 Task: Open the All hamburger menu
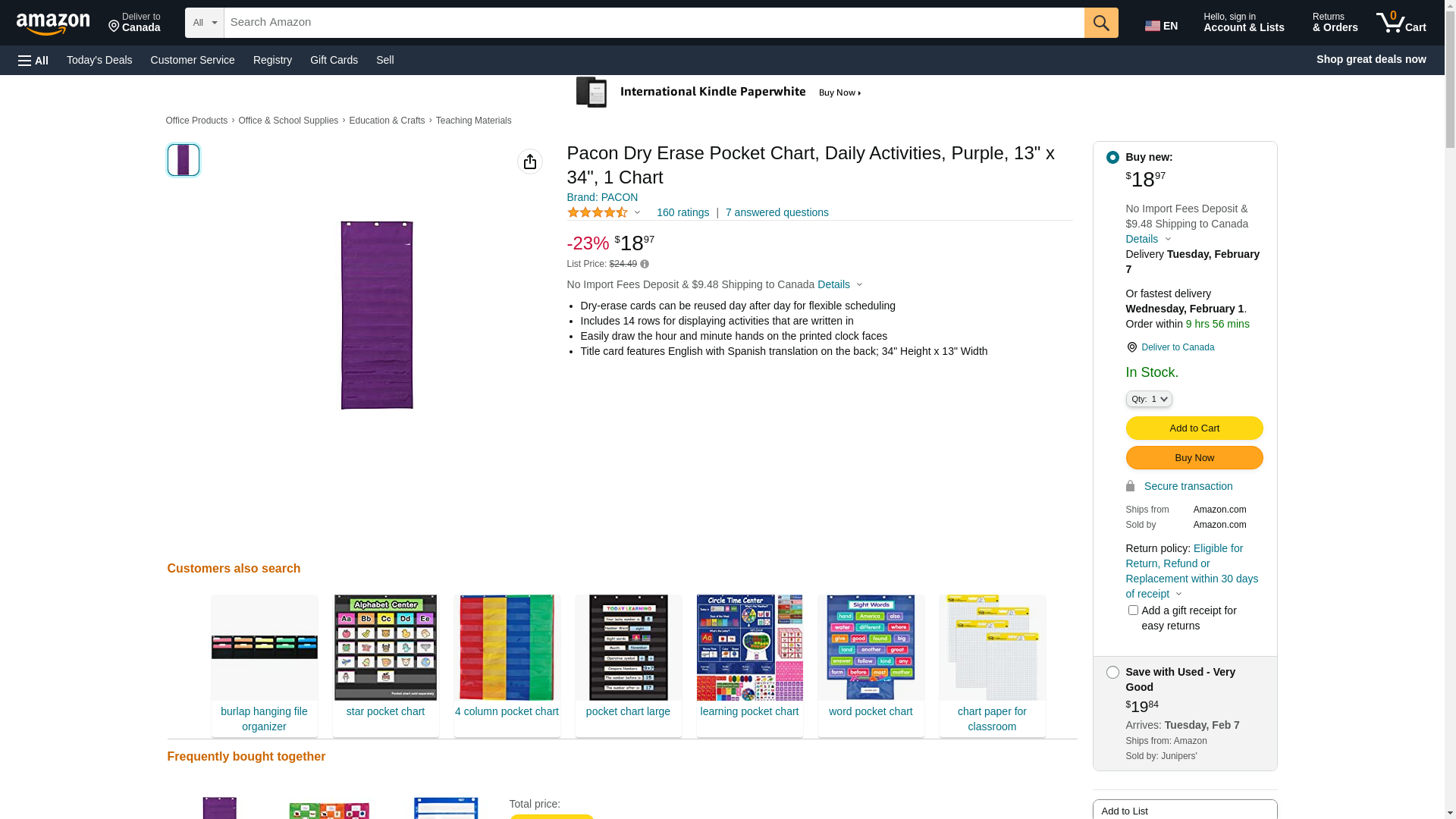(33, 60)
